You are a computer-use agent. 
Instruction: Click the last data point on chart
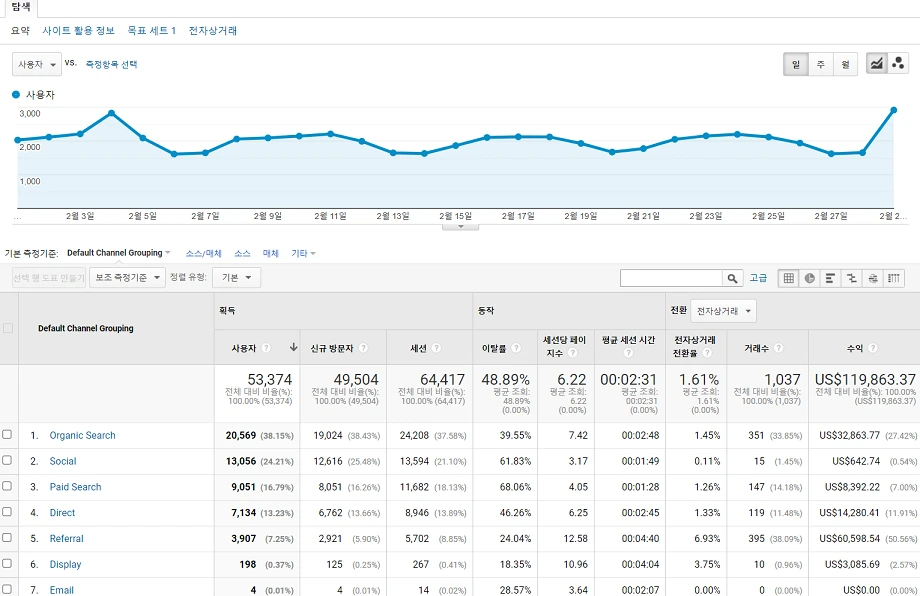(x=894, y=110)
